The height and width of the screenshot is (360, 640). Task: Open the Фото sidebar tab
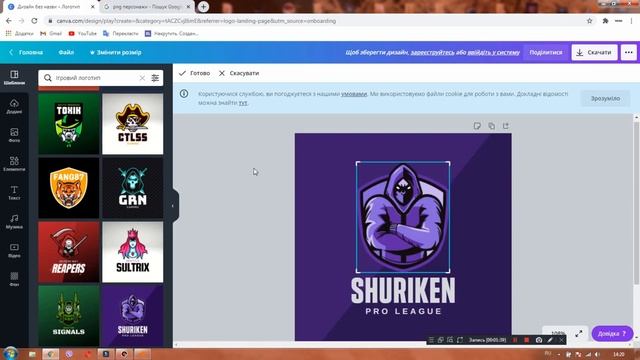(x=14, y=135)
